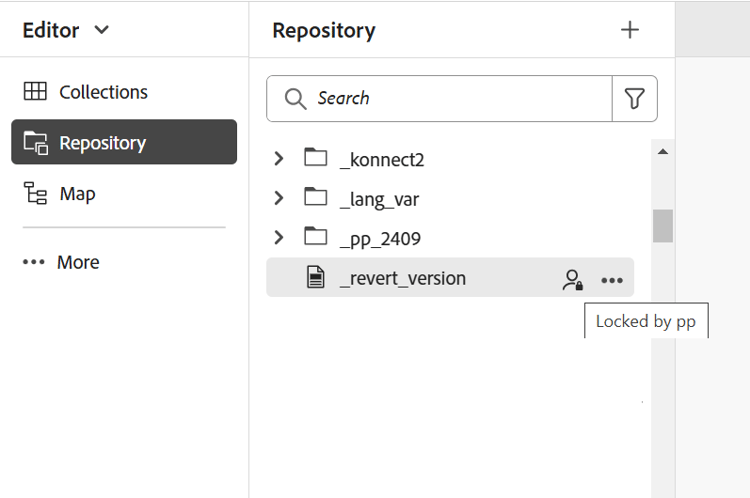Expand the _lang_var folder
Image resolution: width=750 pixels, height=498 pixels.
pyautogui.click(x=279, y=198)
